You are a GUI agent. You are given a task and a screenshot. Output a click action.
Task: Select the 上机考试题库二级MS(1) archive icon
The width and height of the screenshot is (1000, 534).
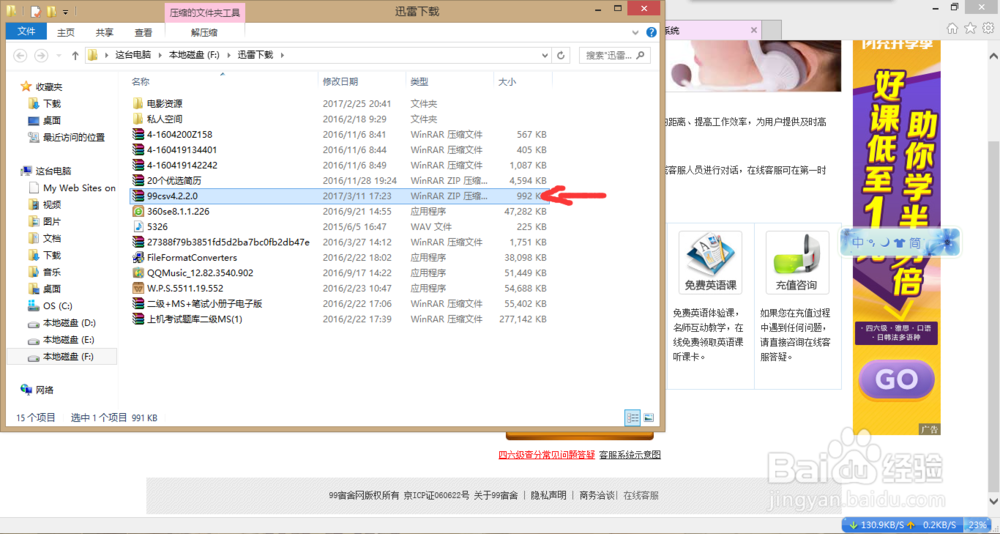[x=138, y=319]
